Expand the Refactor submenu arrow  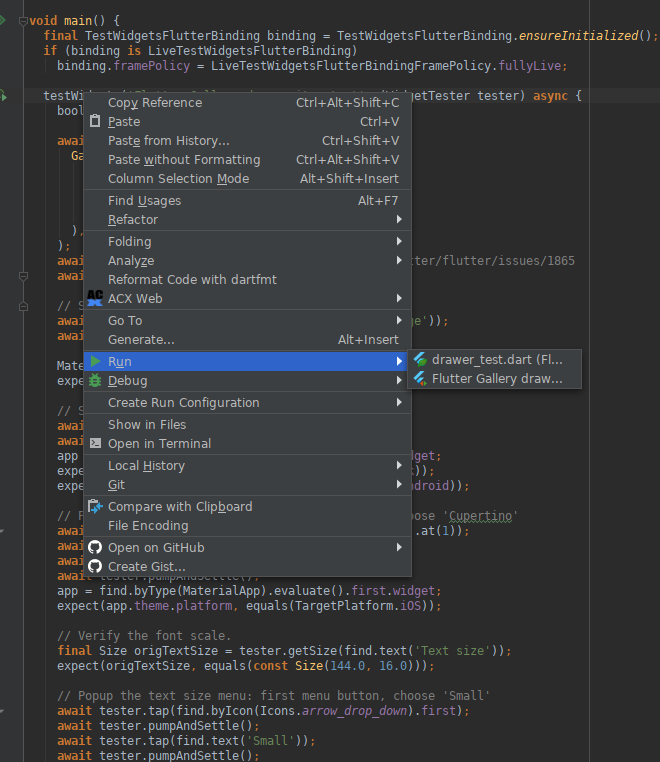[x=399, y=220]
